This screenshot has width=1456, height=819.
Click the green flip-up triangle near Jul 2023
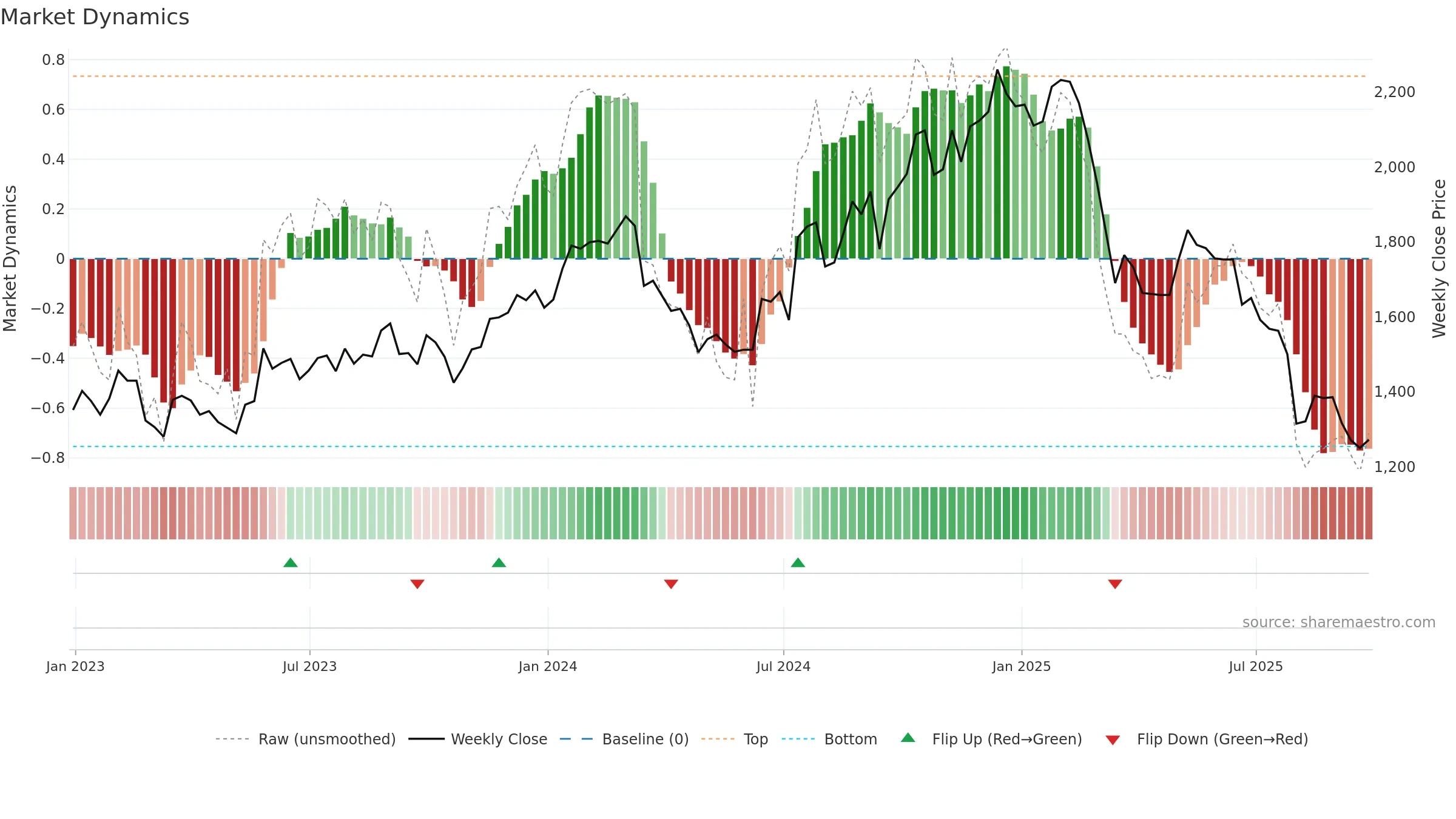(x=291, y=562)
